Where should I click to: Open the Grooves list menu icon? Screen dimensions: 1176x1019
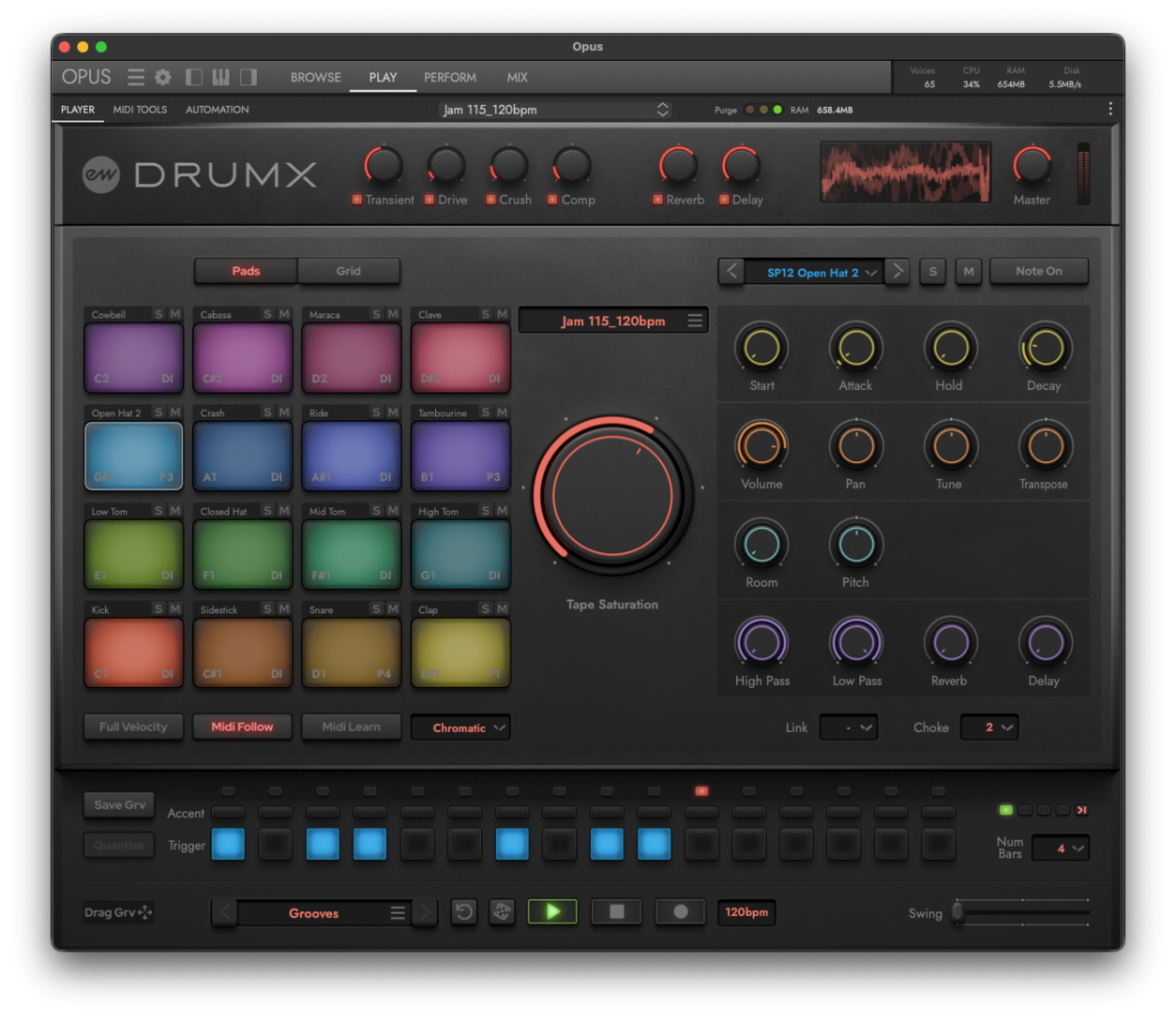coord(398,913)
